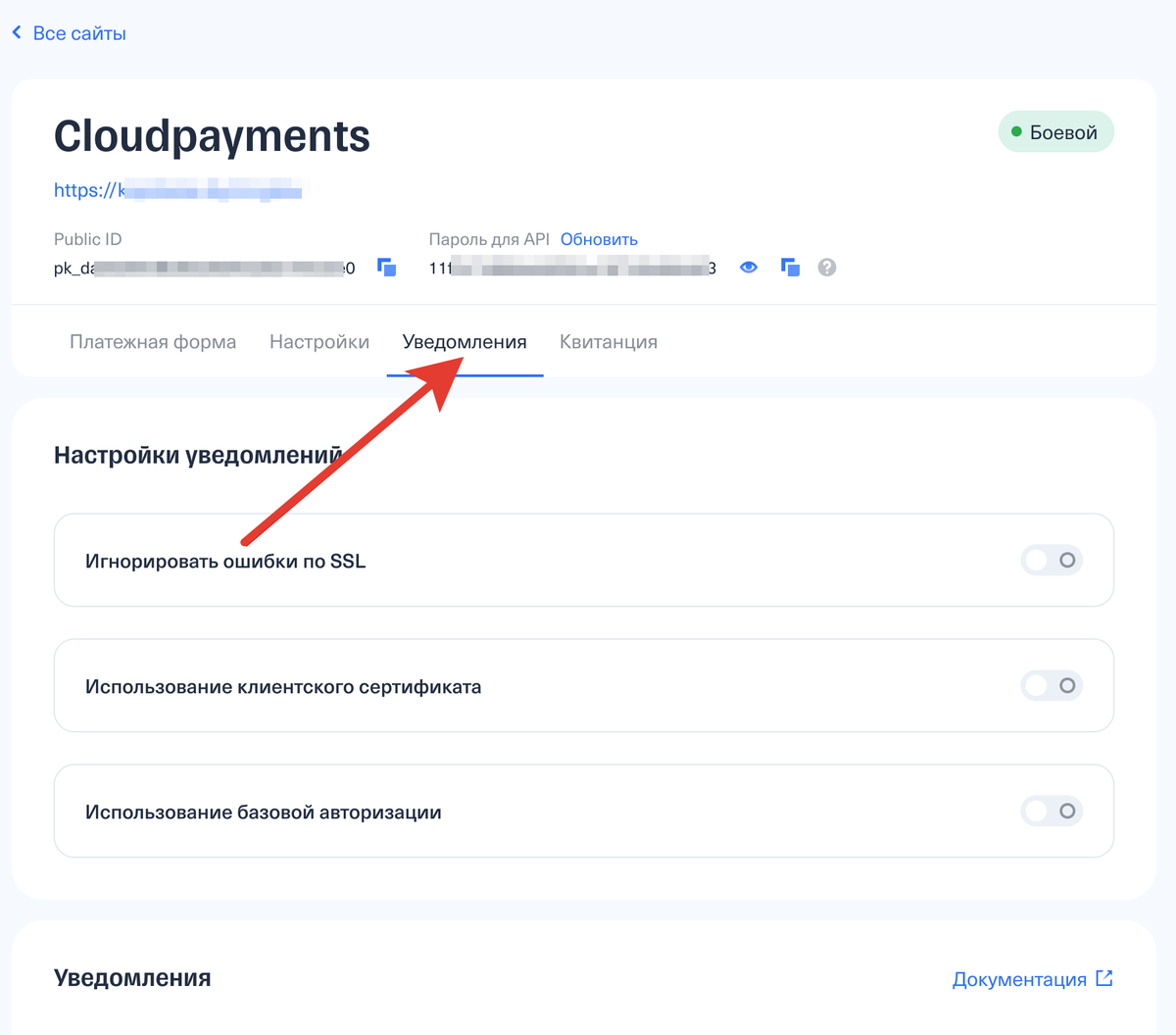Open the blurred https site link

[177, 189]
